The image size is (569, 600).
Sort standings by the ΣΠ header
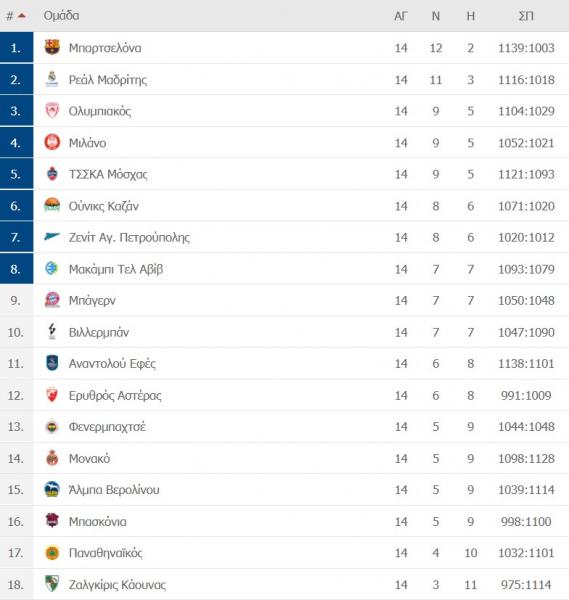coord(526,16)
